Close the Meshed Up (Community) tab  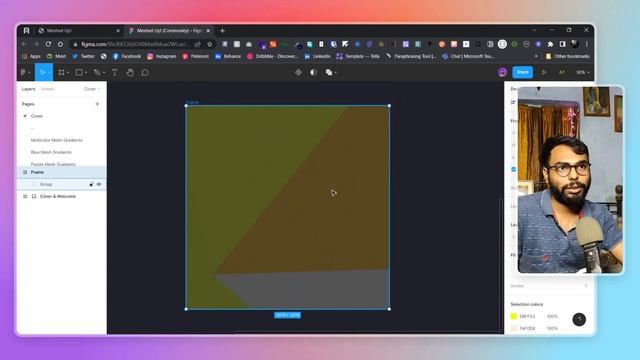coord(208,31)
